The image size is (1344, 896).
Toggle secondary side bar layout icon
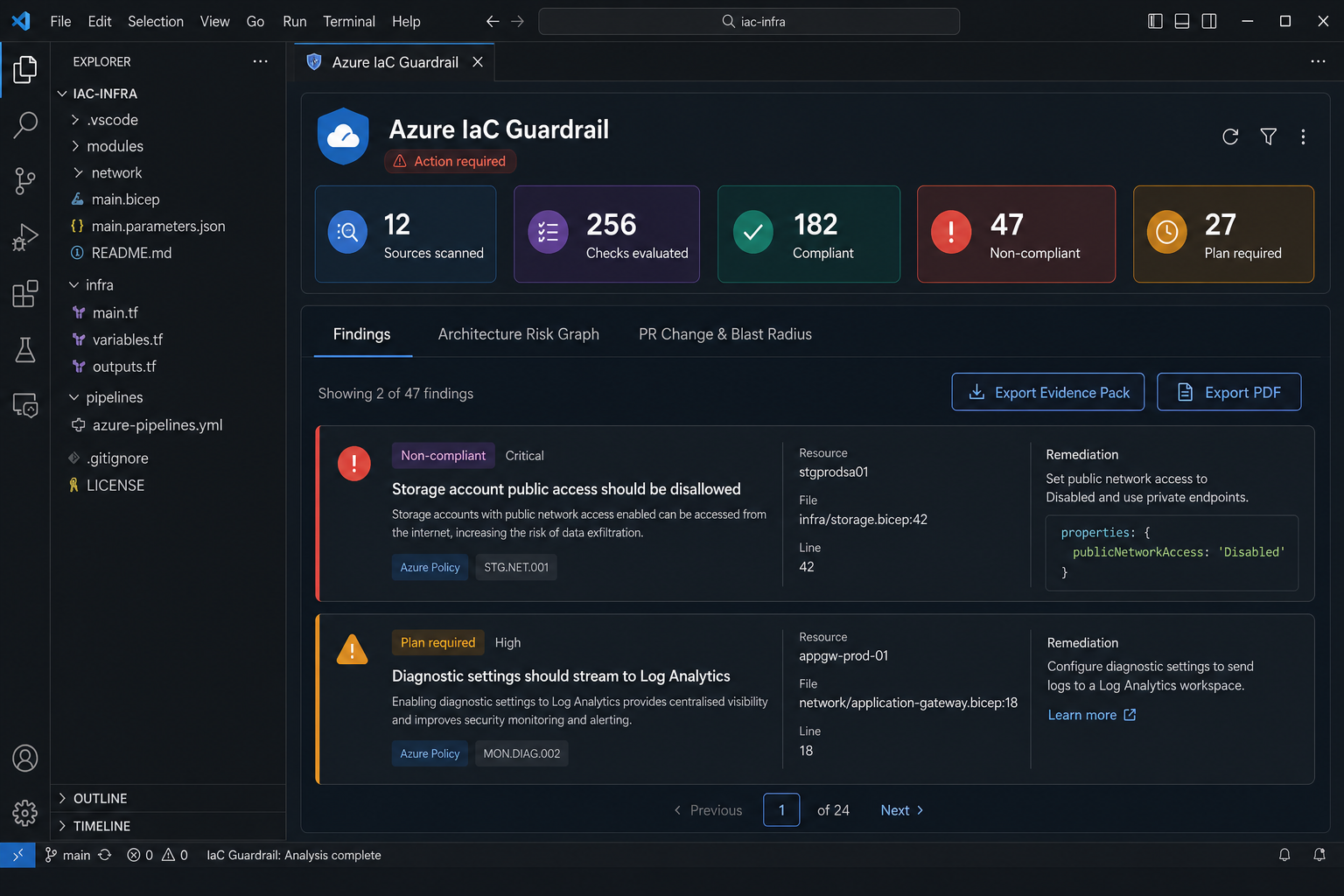coord(1209,21)
